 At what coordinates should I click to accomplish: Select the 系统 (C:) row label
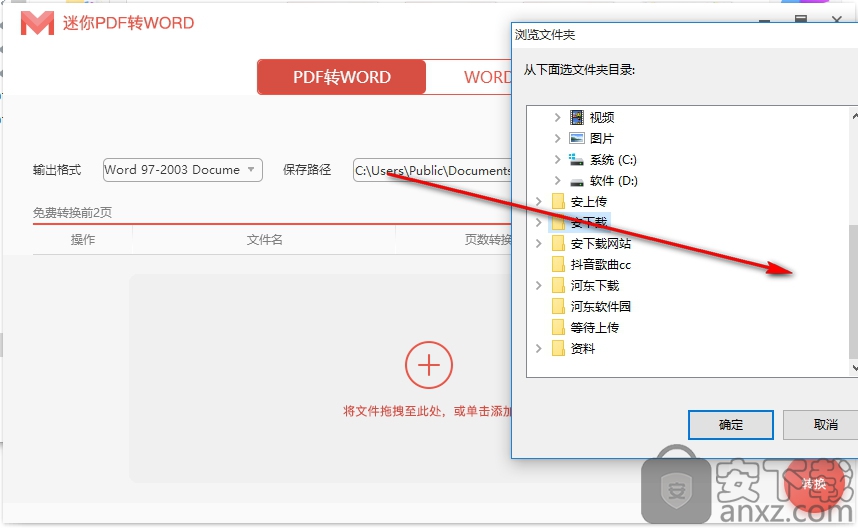[x=613, y=159]
